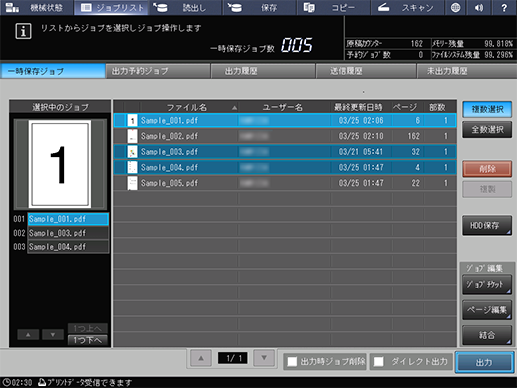Image resolution: width=517 pixels, height=388 pixels.
Task: Click the メモリー残量 value 99.818%
Action: point(498,44)
